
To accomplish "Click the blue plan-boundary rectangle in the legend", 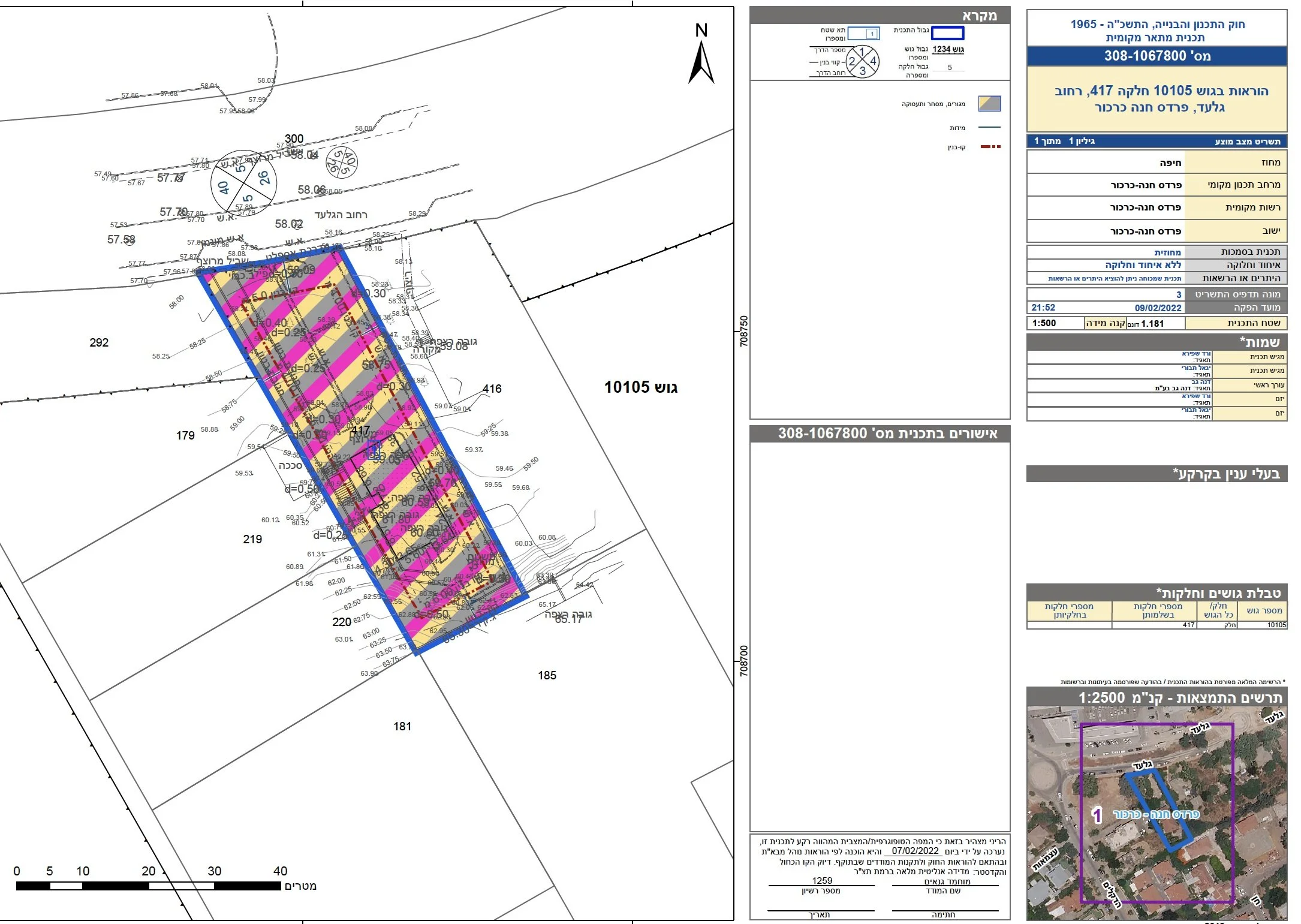I will 947,33.
